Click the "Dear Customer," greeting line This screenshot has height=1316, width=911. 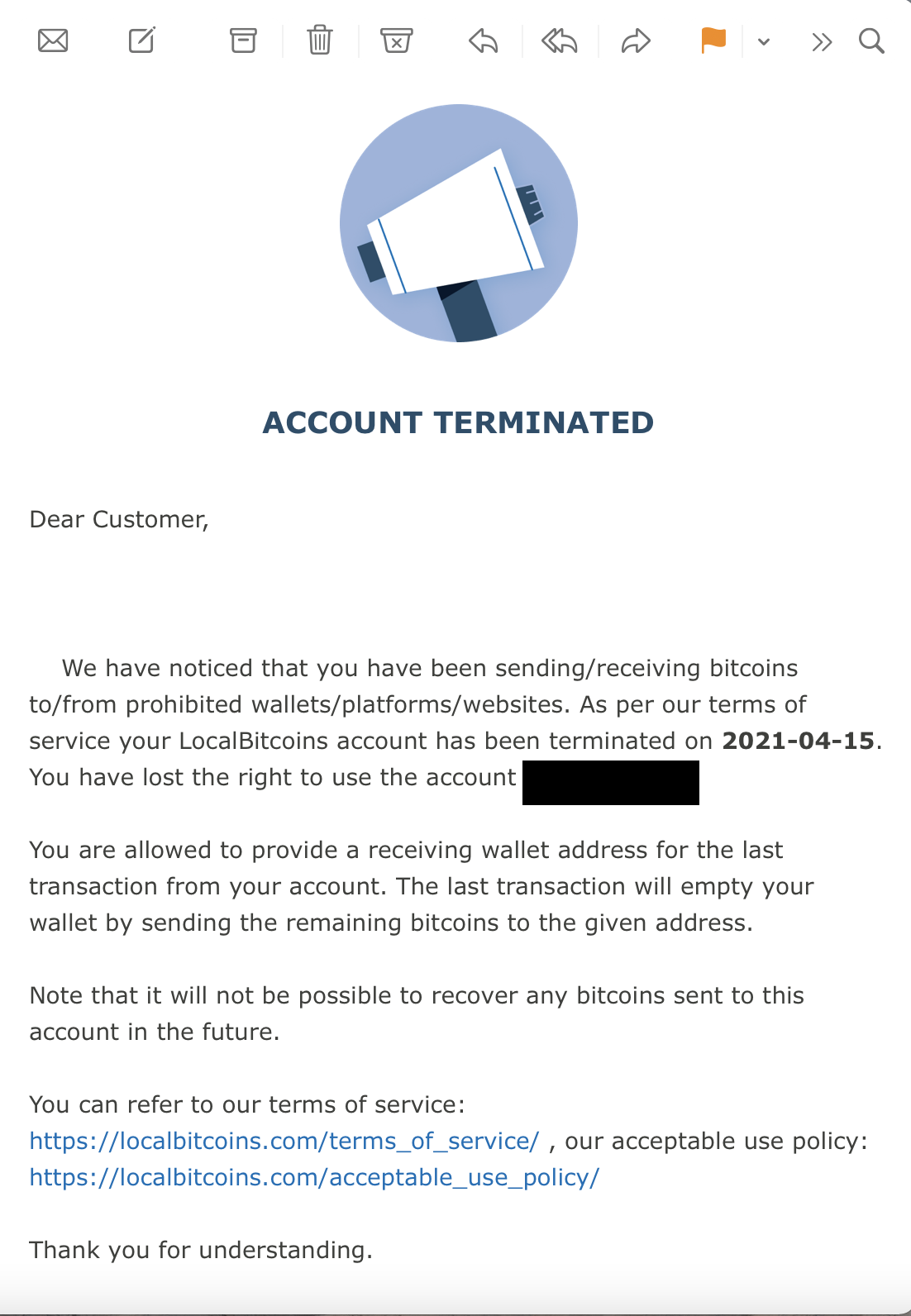click(x=119, y=519)
